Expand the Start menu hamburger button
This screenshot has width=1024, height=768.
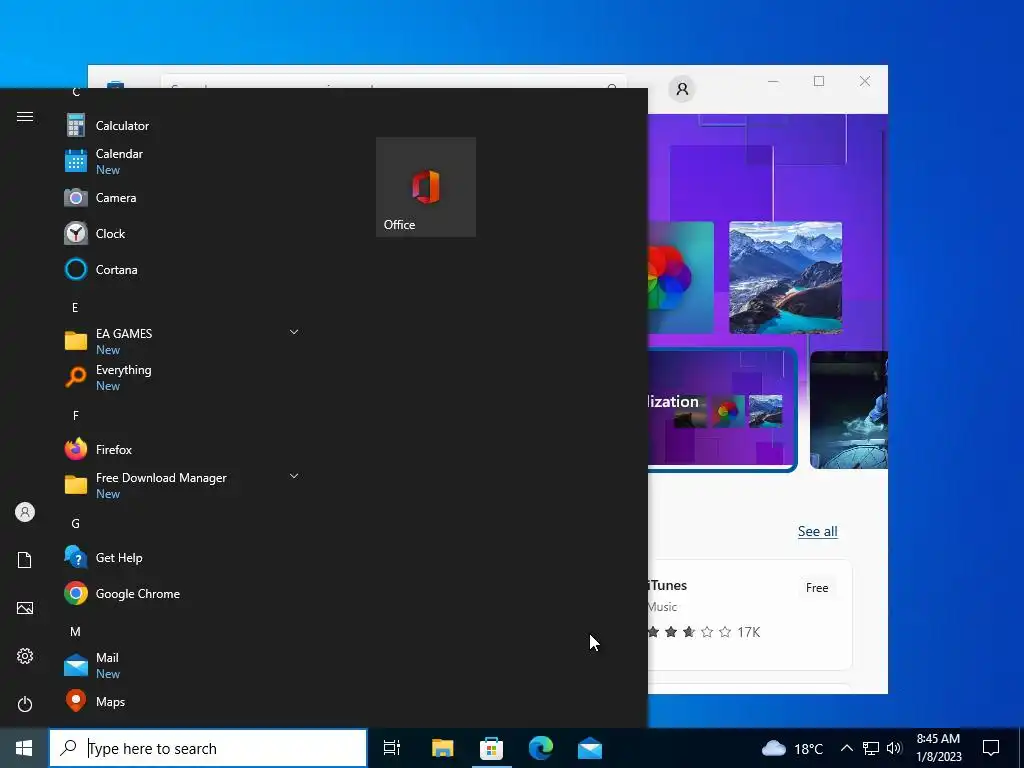click(x=25, y=116)
